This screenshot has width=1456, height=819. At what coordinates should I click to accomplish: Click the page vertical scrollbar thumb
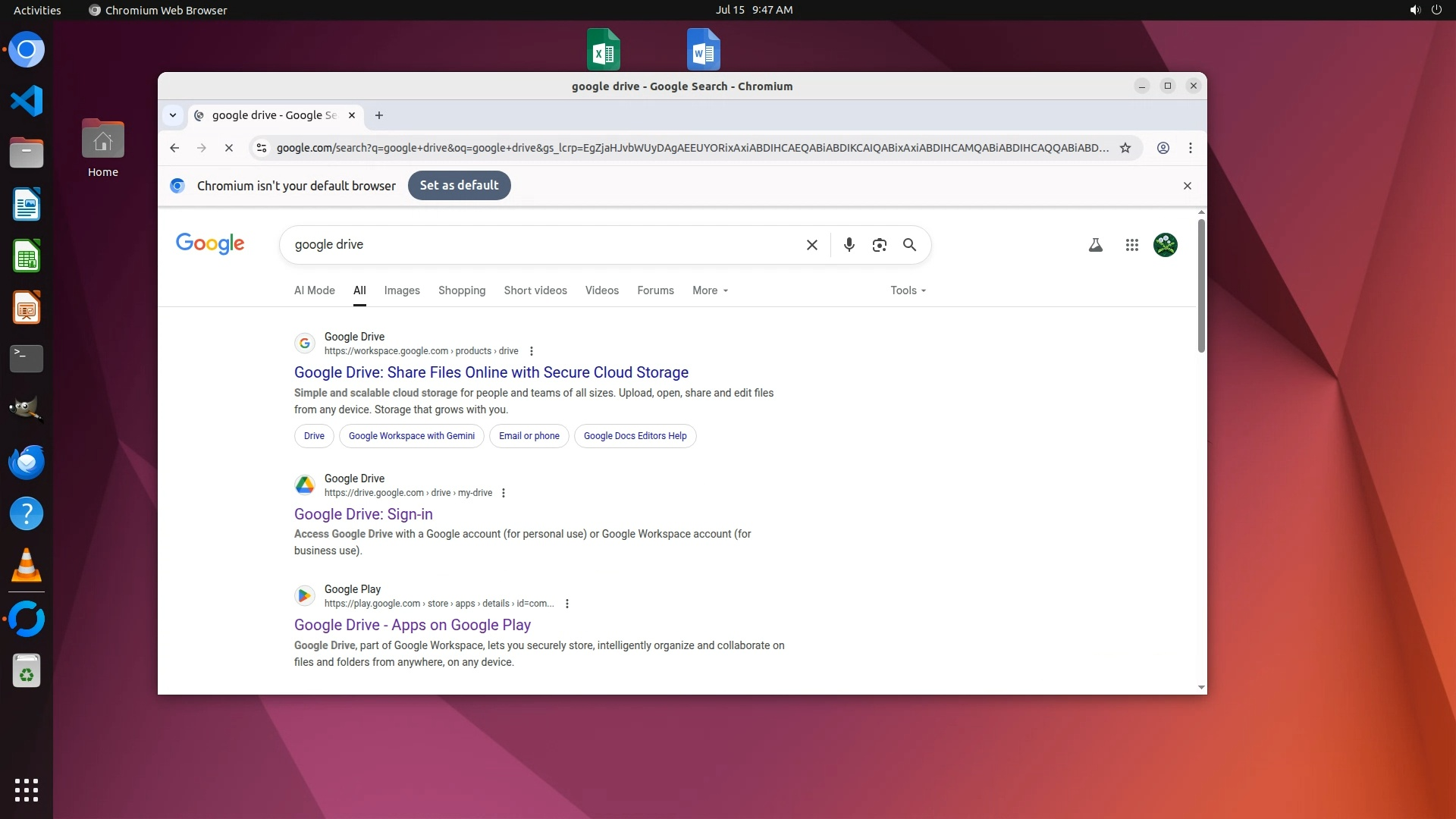pyautogui.click(x=1201, y=284)
